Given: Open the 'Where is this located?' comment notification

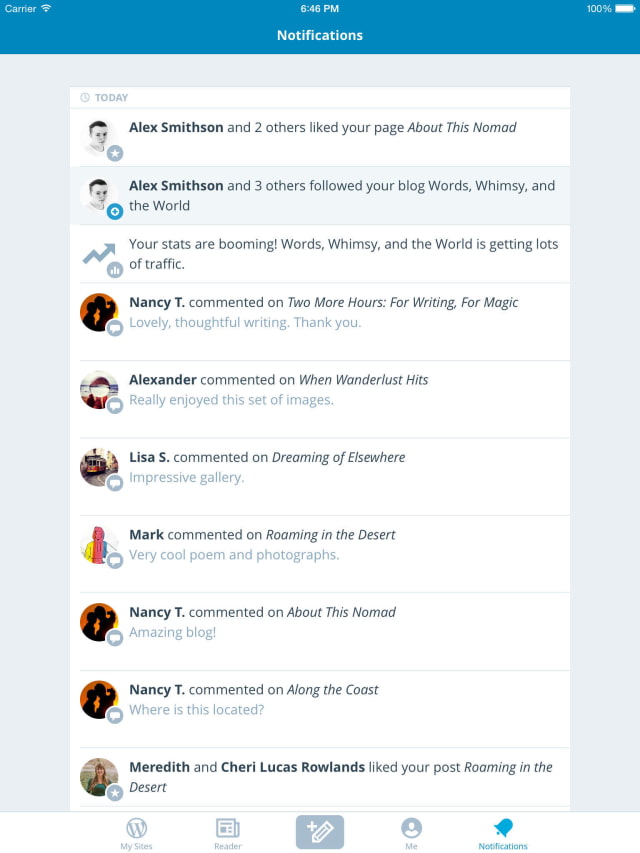Looking at the screenshot, I should click(x=340, y=700).
